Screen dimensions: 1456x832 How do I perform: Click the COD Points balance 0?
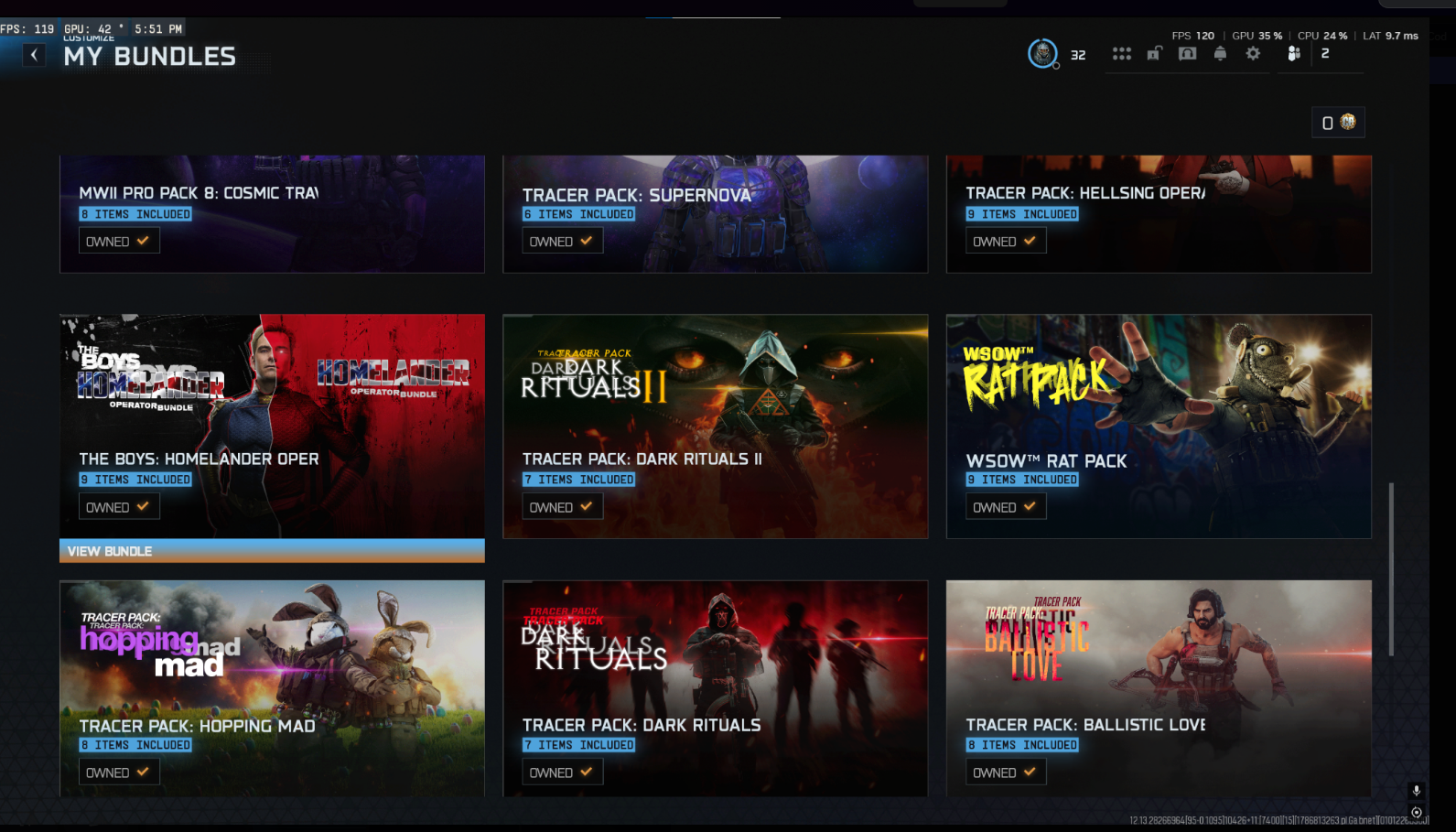[x=1328, y=123]
